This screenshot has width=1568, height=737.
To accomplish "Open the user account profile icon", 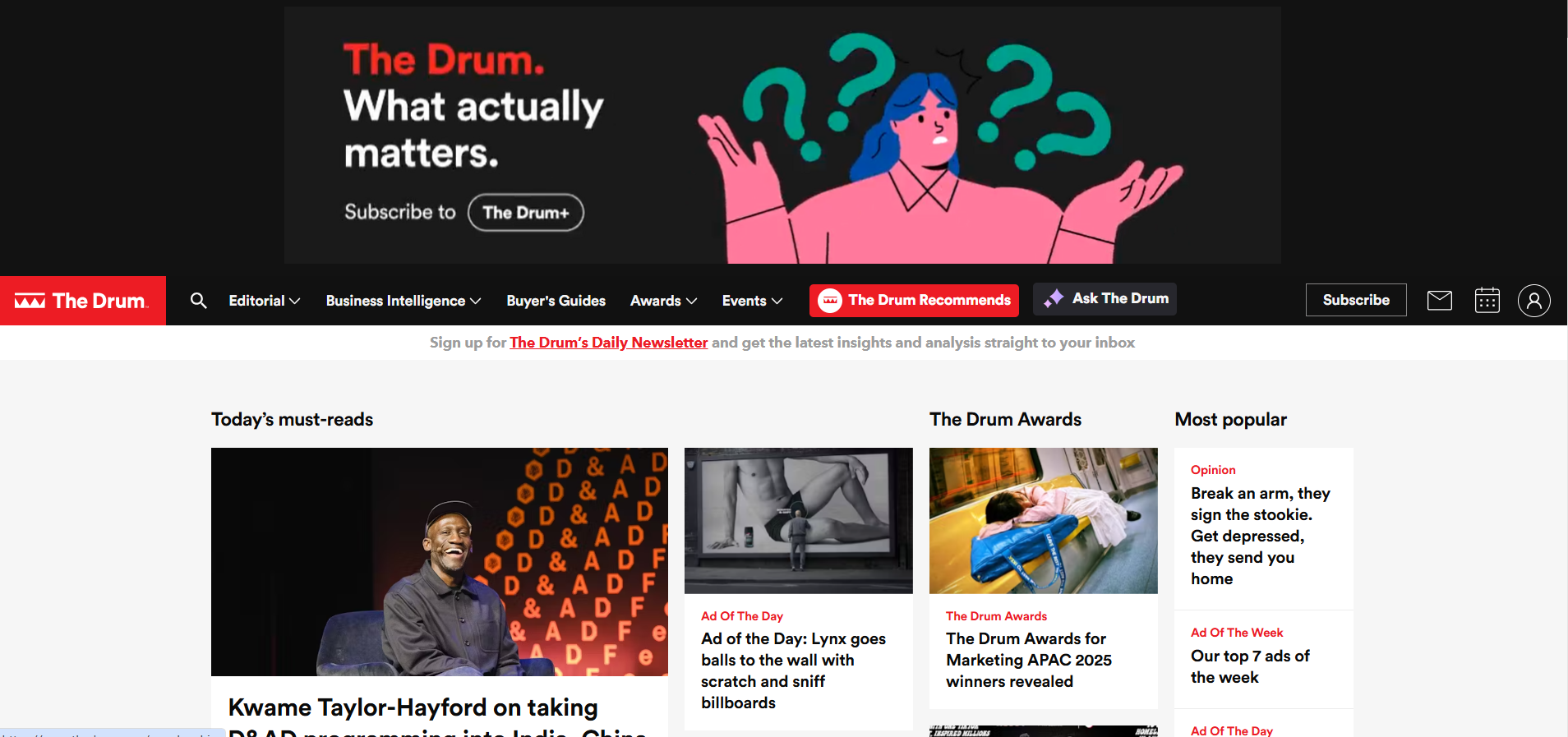I will (x=1533, y=301).
